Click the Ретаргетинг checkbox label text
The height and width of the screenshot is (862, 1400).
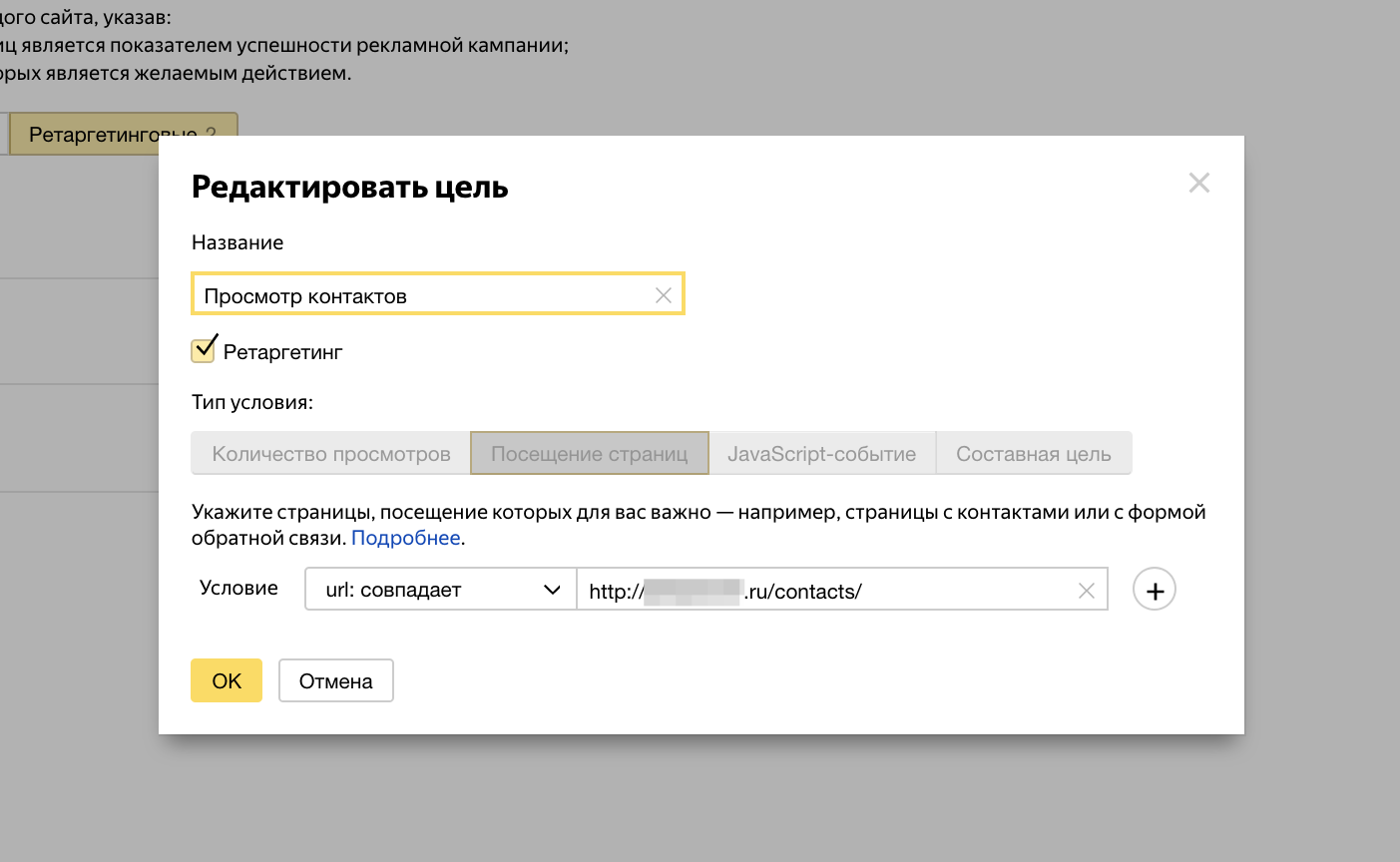tap(282, 352)
